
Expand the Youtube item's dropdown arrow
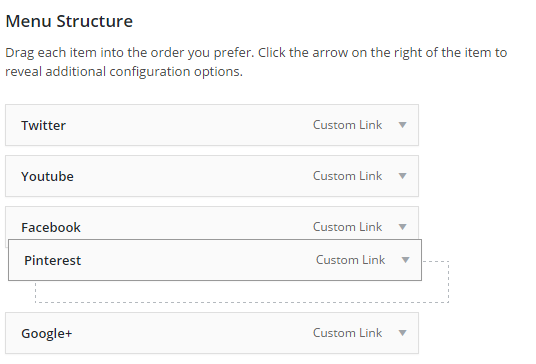403,176
